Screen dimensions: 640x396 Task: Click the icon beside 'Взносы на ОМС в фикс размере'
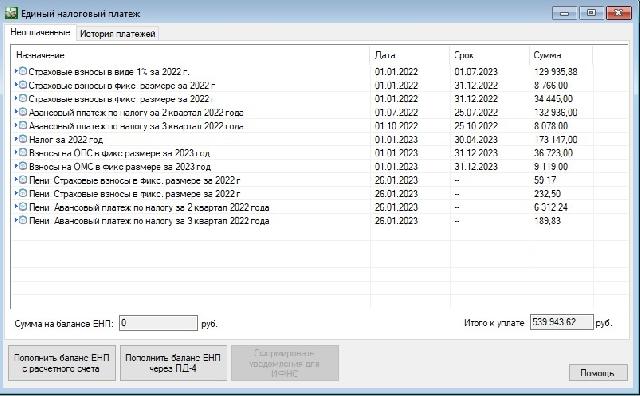(x=23, y=166)
